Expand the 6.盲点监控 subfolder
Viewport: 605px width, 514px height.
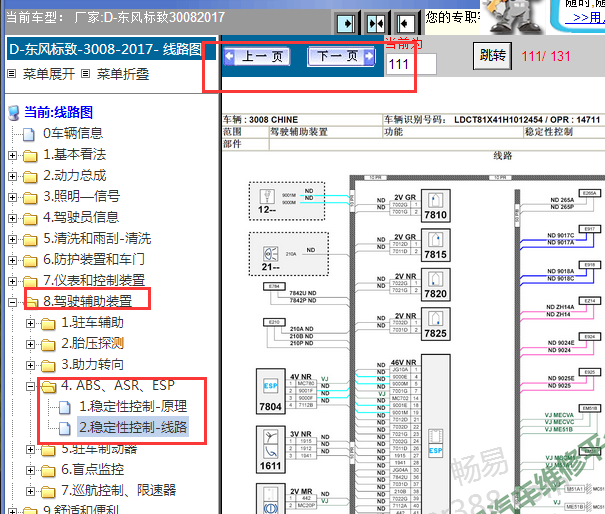pyautogui.click(x=30, y=470)
